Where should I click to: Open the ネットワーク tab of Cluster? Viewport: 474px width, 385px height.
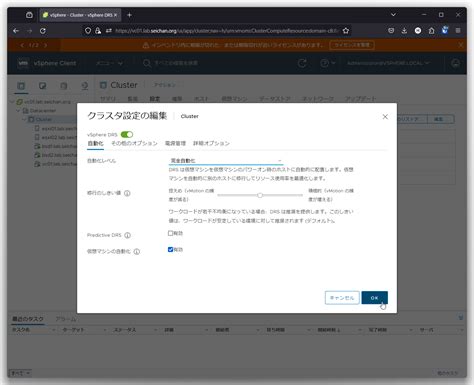(x=318, y=99)
